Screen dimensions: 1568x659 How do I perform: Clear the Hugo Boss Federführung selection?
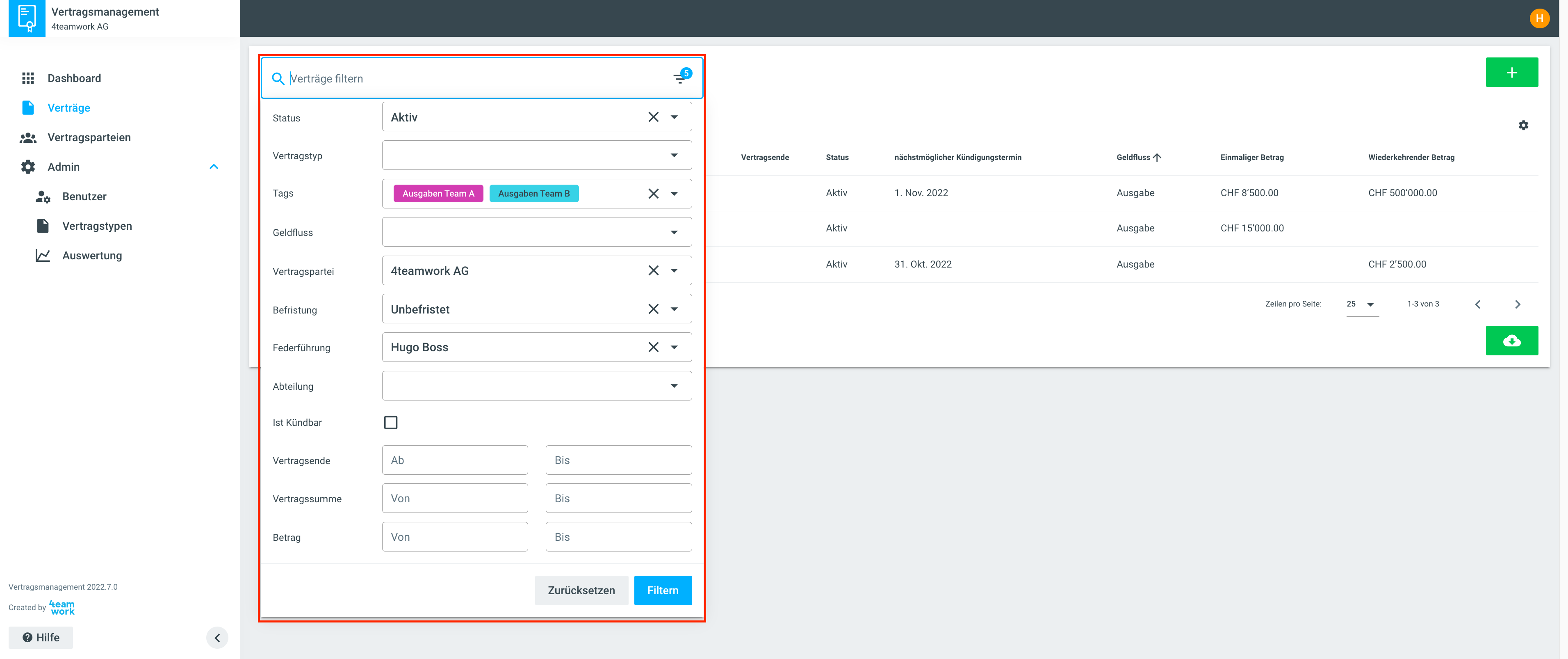point(653,347)
